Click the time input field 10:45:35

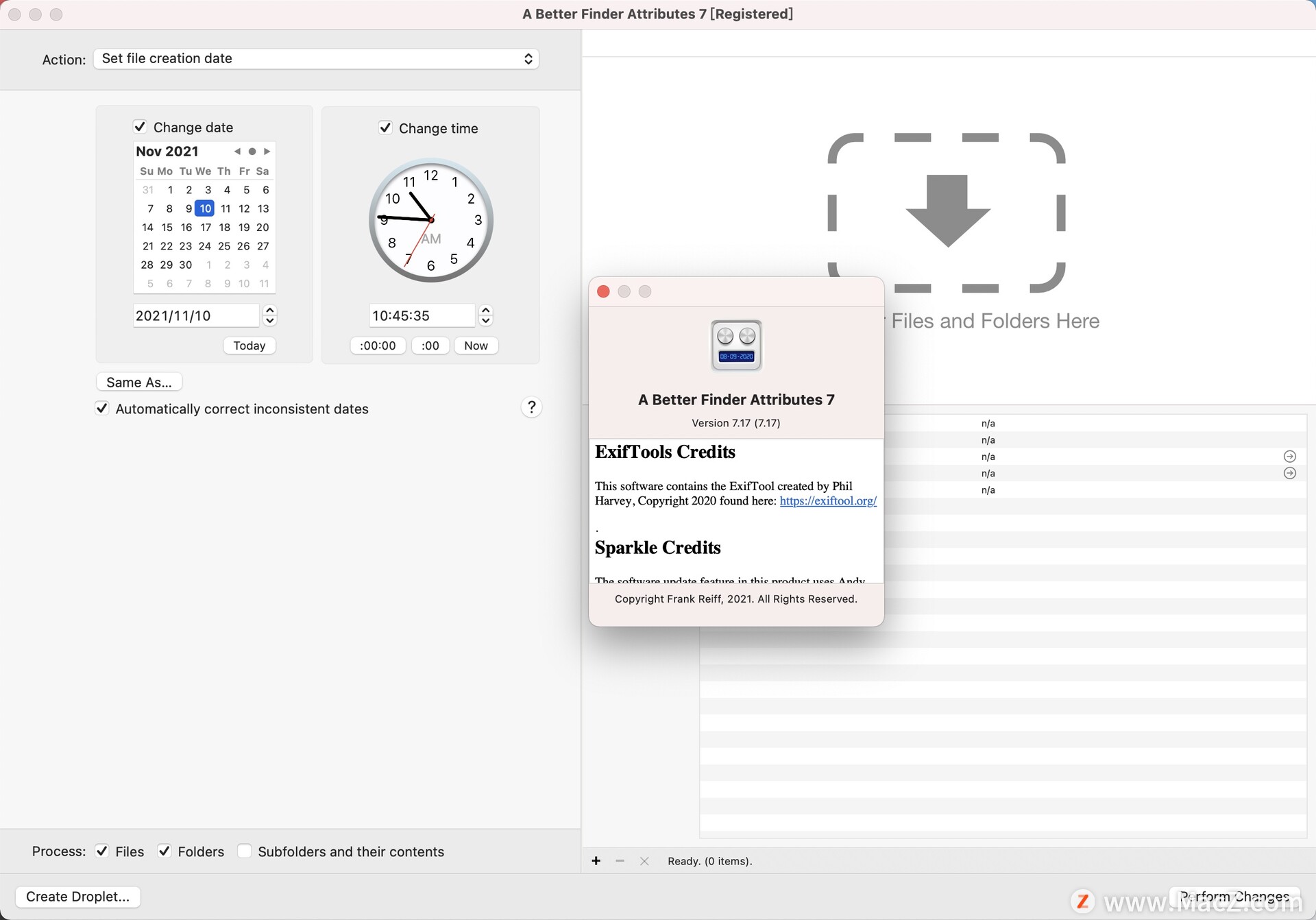click(x=422, y=315)
